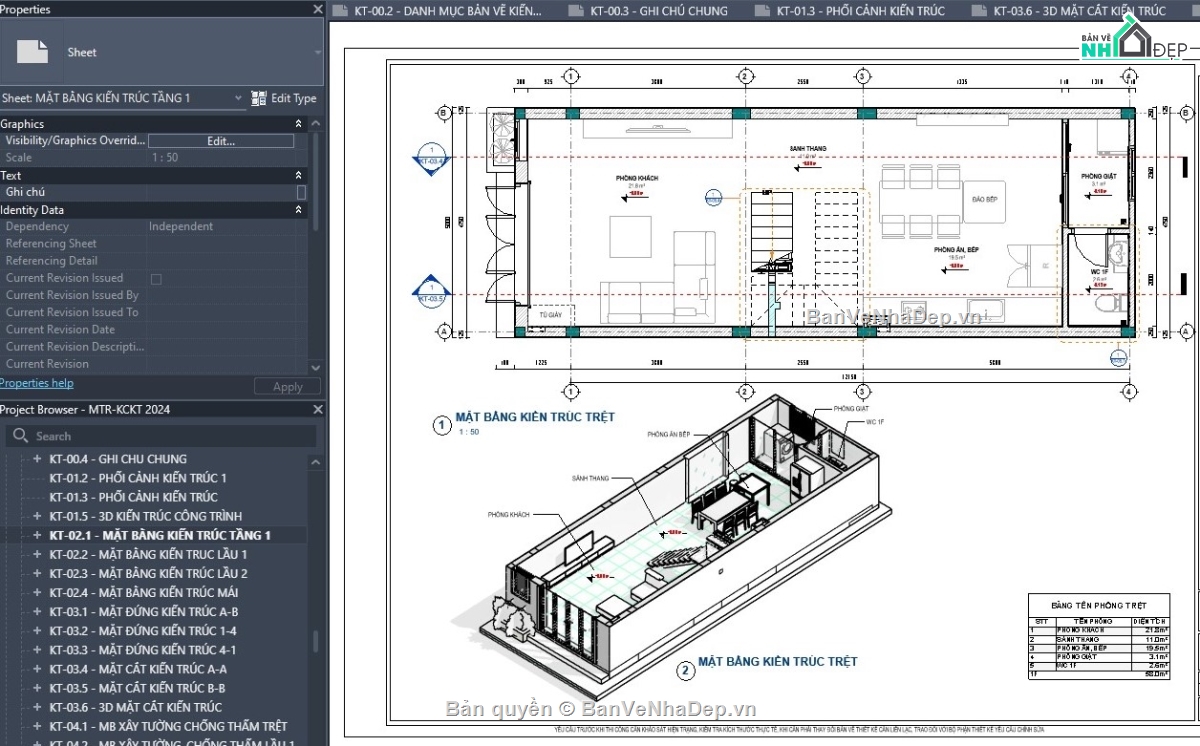Viewport: 1200px width, 746px height.
Task: Click view title bubble 1 beside MẶT BẰNG KIẾN TRÚC TRỆT 1:50
Action: point(441,425)
